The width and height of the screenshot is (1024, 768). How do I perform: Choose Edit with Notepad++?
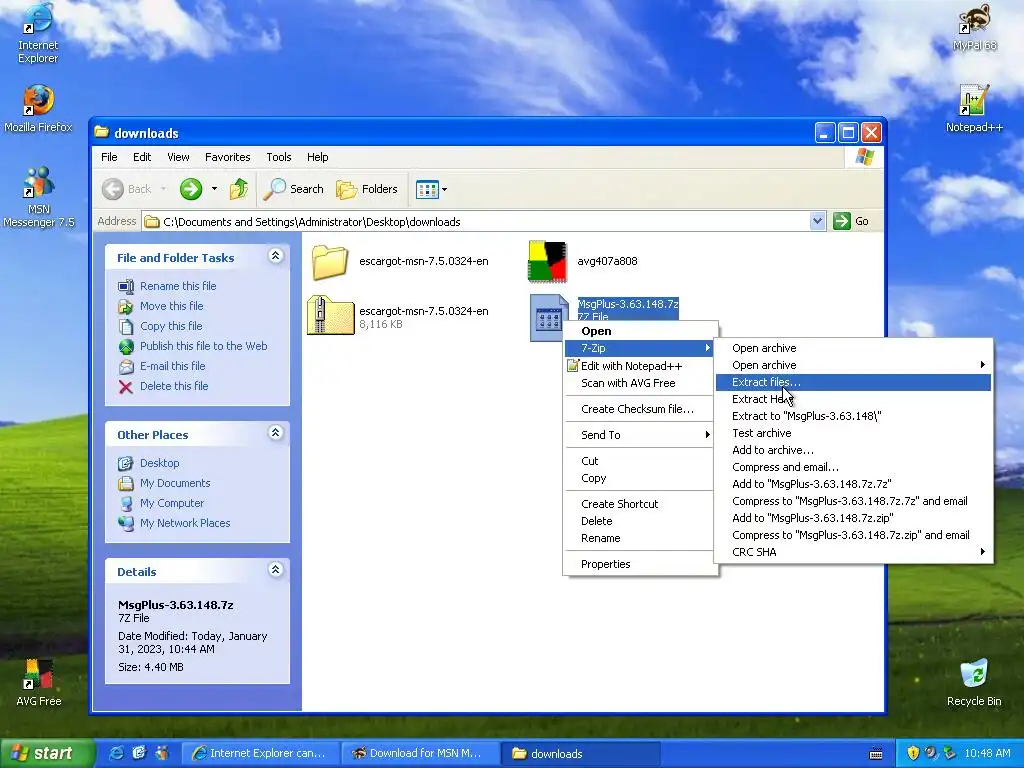(640, 366)
